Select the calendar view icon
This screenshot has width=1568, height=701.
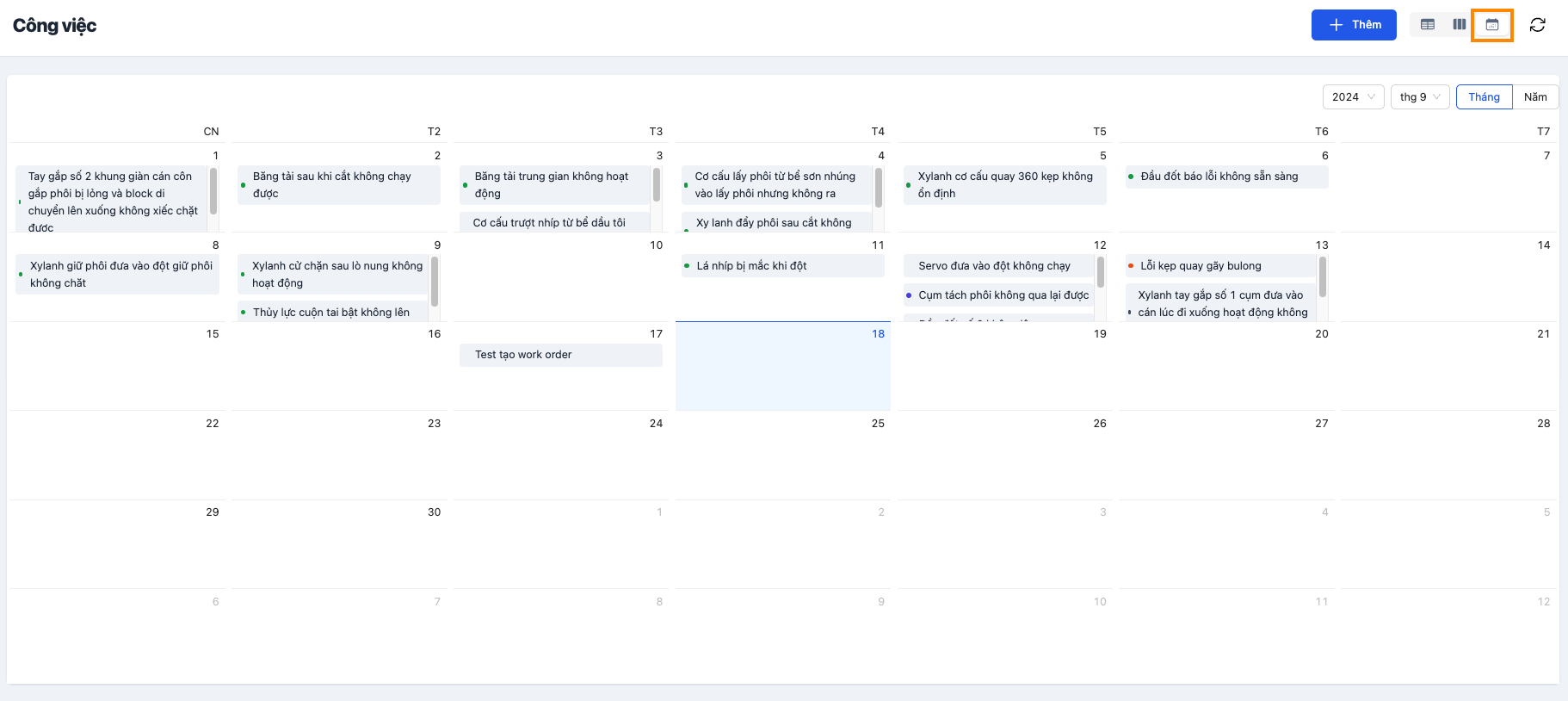coord(1492,25)
